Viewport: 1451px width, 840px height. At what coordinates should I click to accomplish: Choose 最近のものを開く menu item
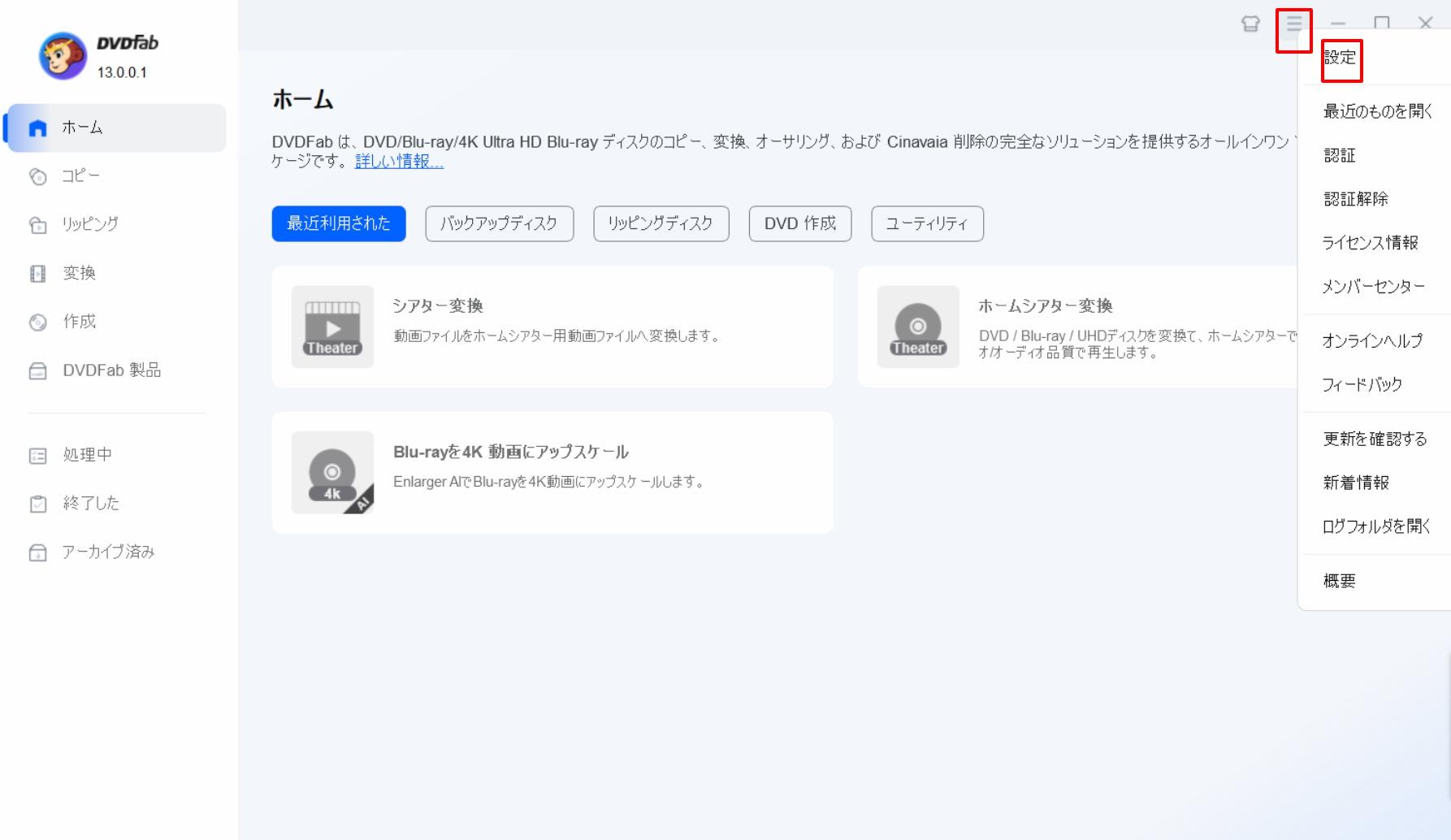pos(1378,111)
